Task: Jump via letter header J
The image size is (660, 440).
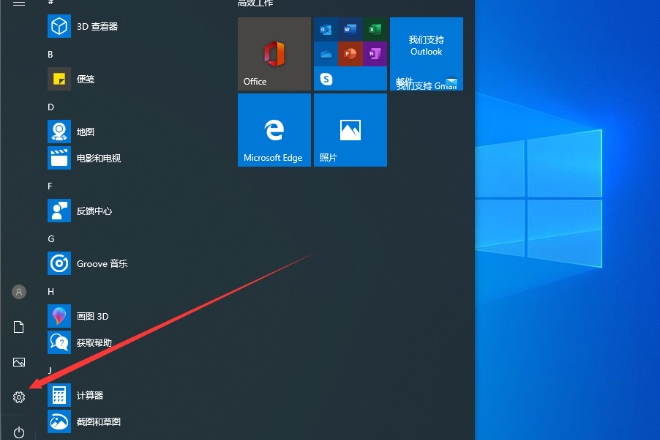Action: pos(50,371)
